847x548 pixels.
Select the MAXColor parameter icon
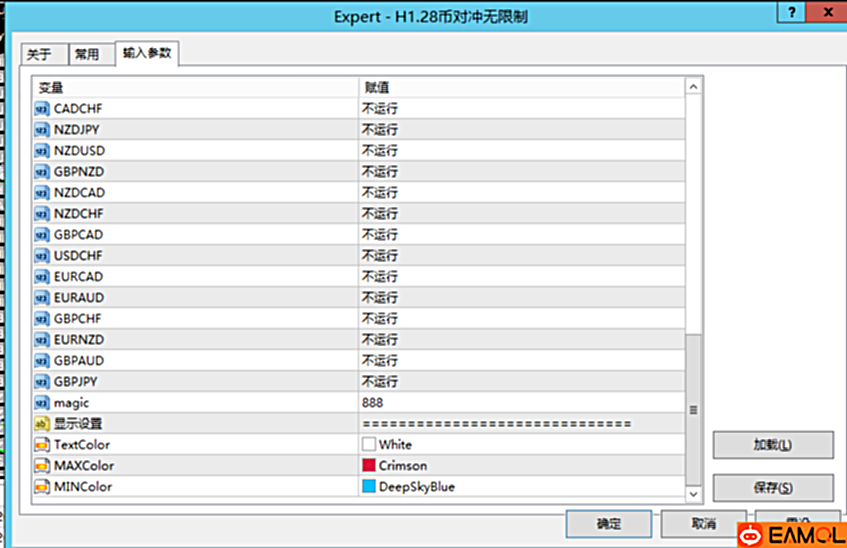tap(42, 466)
